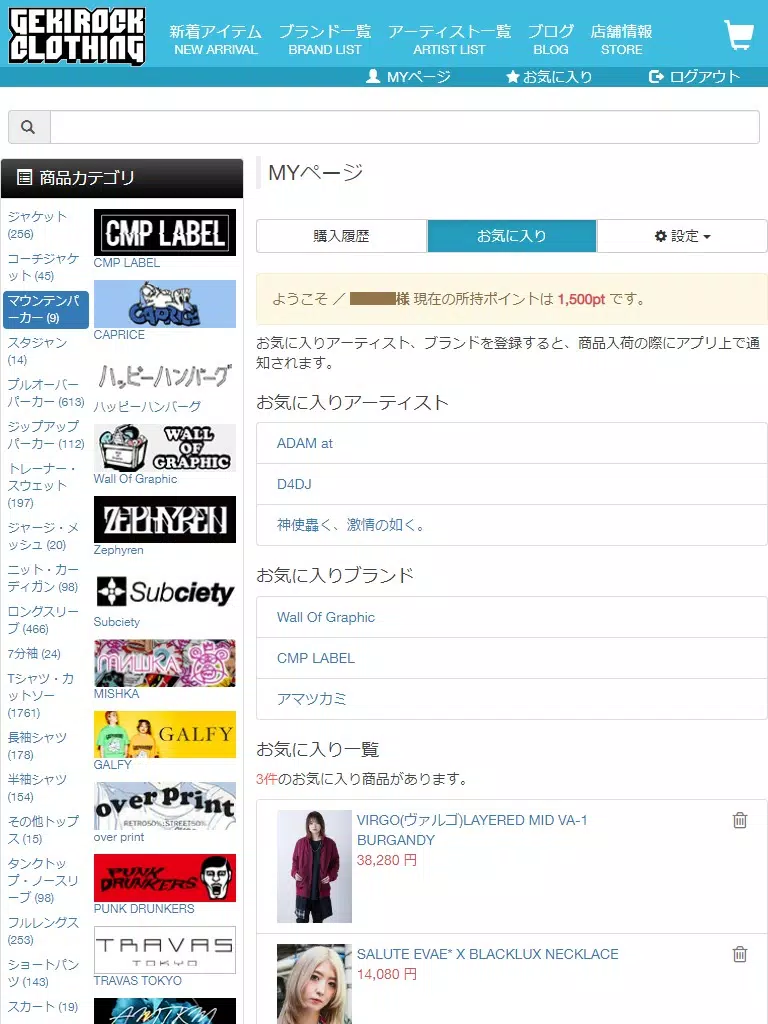Select タンクトップ・ノースリーブ (98) category

(43, 880)
